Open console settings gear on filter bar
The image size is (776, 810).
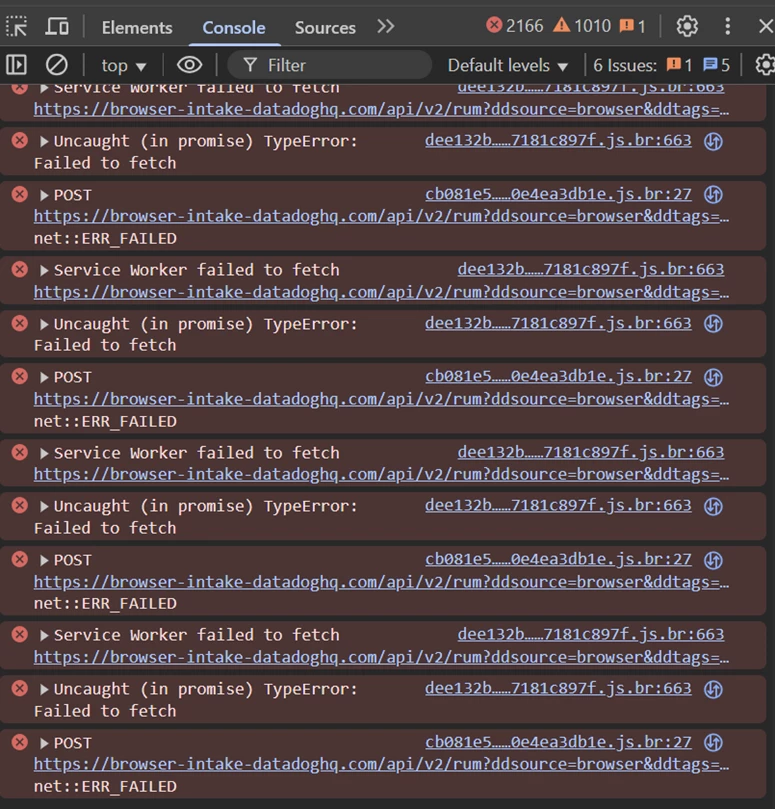coord(765,65)
